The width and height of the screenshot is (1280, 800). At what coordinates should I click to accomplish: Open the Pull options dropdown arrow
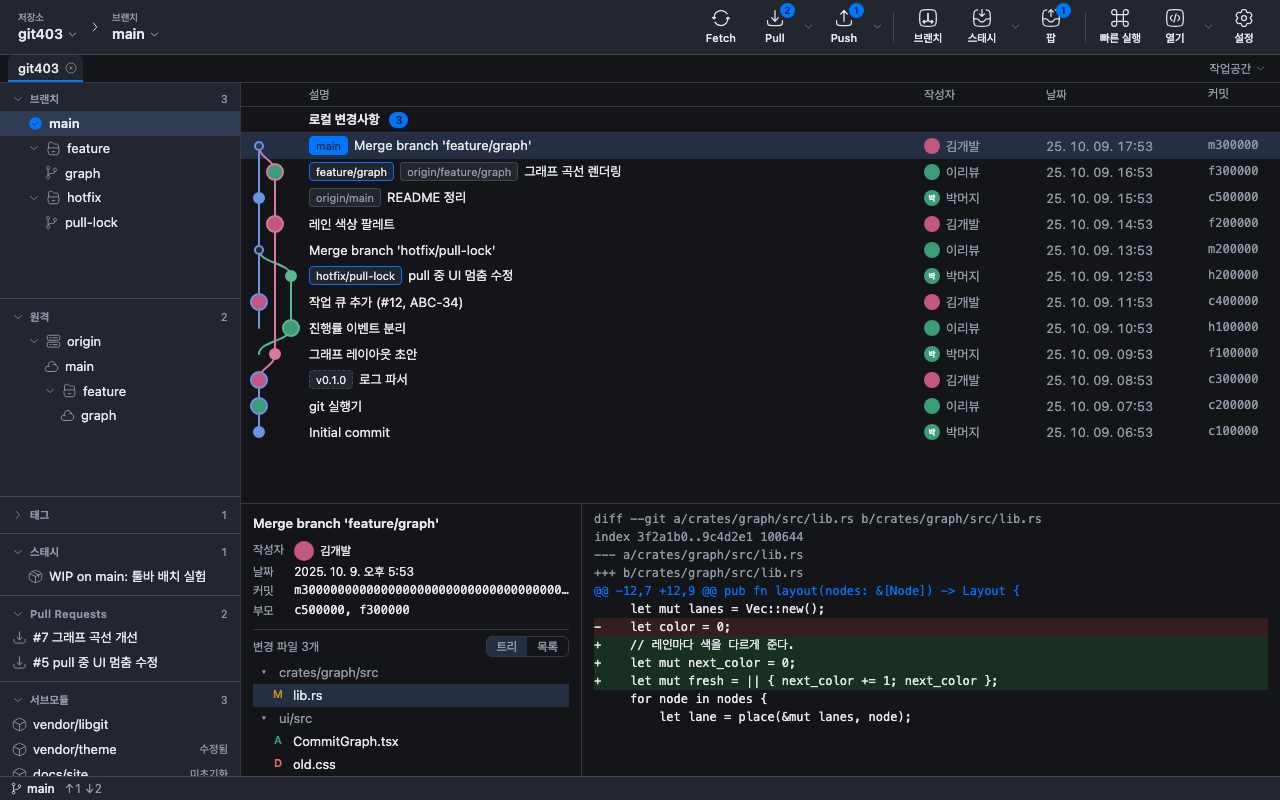[x=808, y=27]
